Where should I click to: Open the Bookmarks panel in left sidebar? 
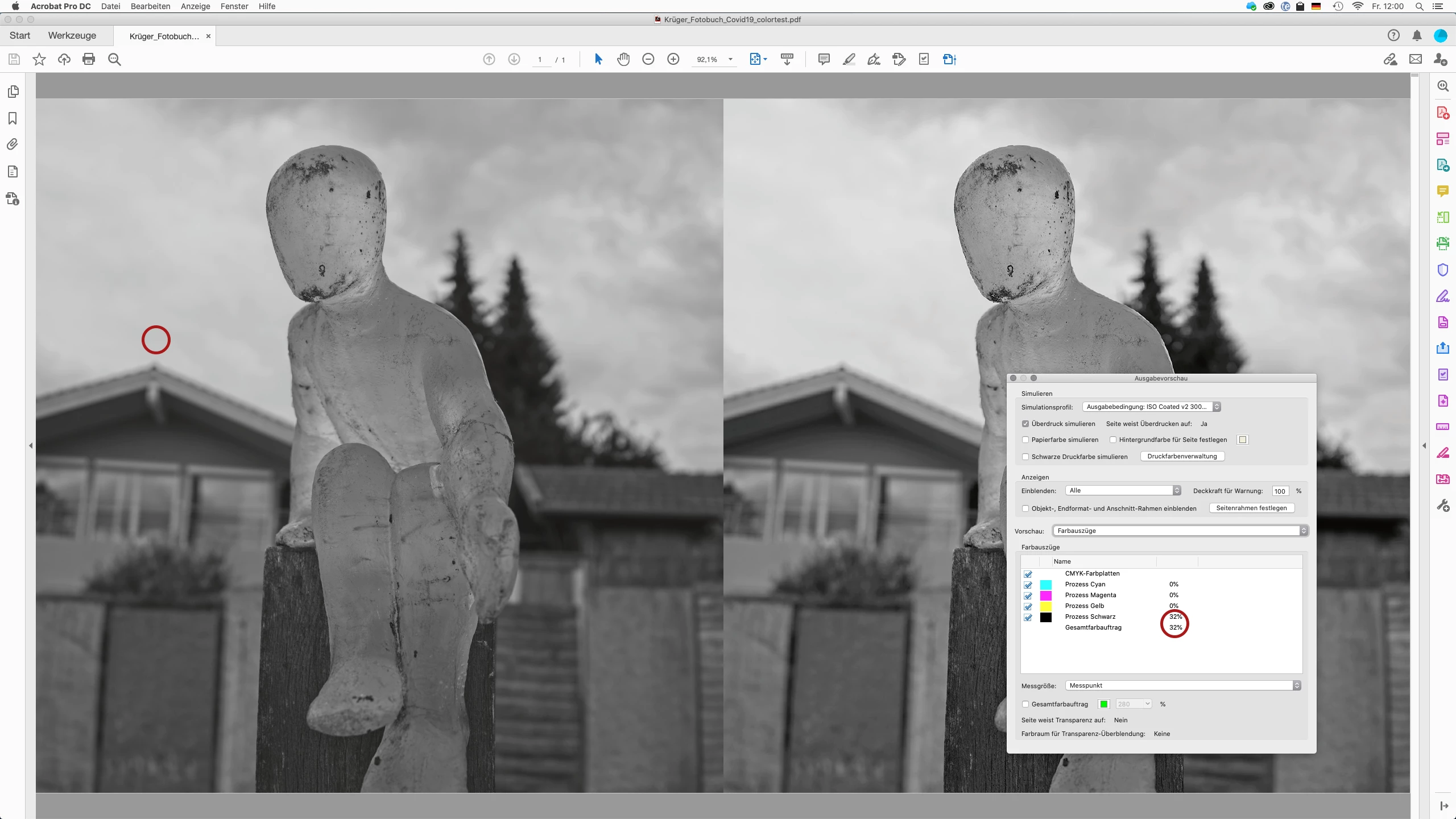click(13, 118)
